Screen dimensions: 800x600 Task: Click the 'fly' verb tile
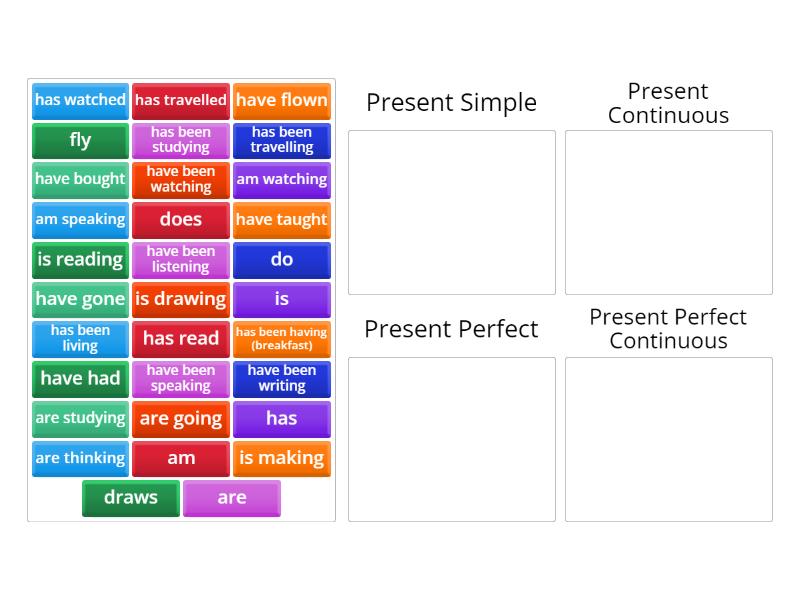(79, 140)
